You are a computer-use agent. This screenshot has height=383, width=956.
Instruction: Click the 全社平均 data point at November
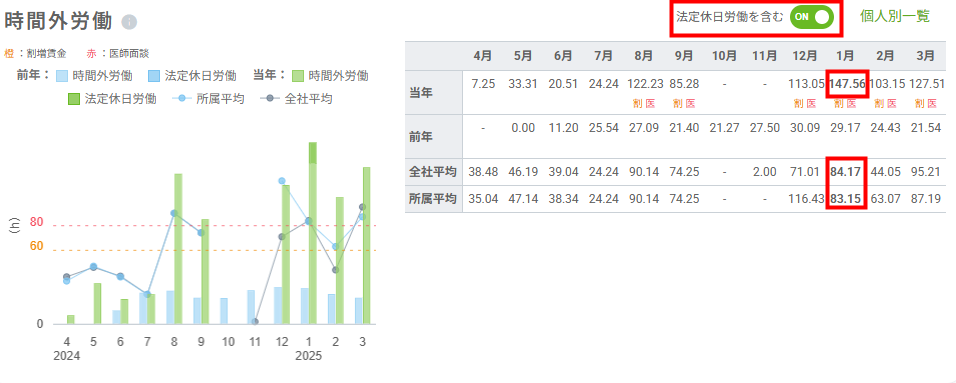[x=255, y=321]
